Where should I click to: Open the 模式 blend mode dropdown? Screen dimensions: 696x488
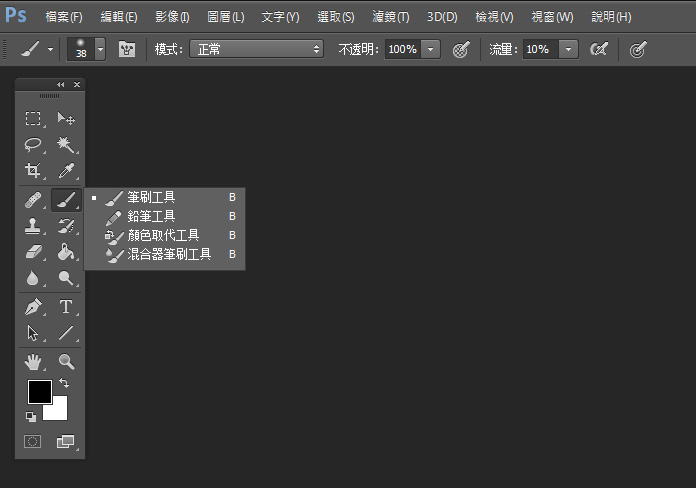[256, 49]
